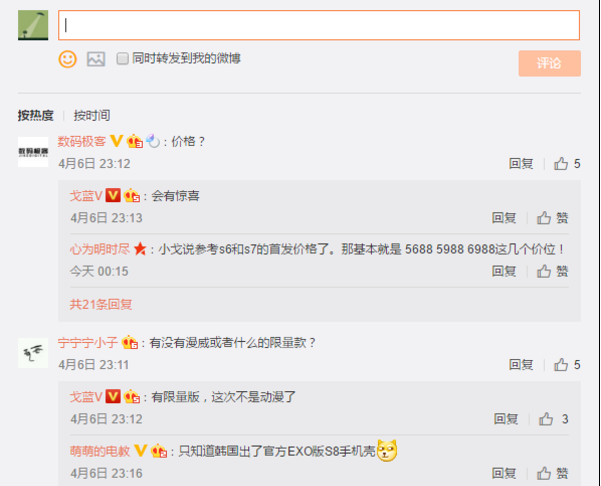Reply to 萌萌的电教's comment with 回复

pyautogui.click(x=504, y=473)
